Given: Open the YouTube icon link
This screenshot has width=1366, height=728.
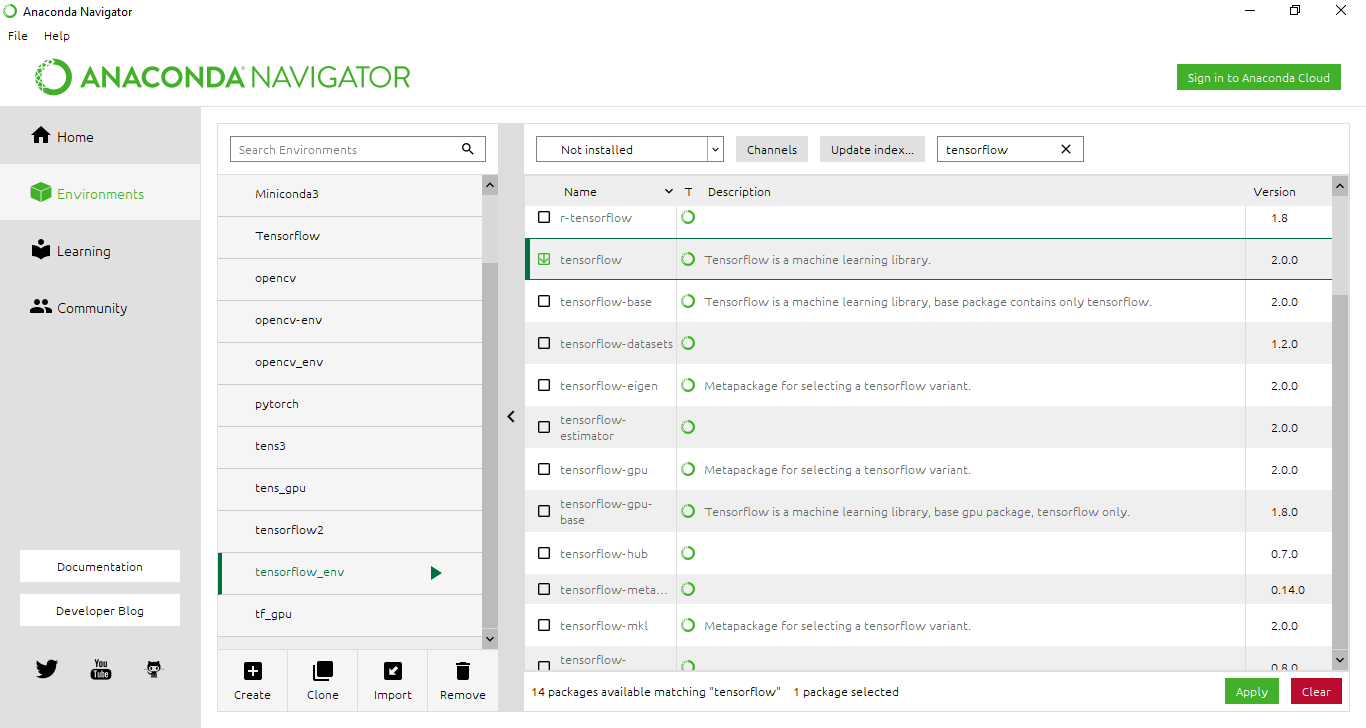Looking at the screenshot, I should [x=101, y=669].
